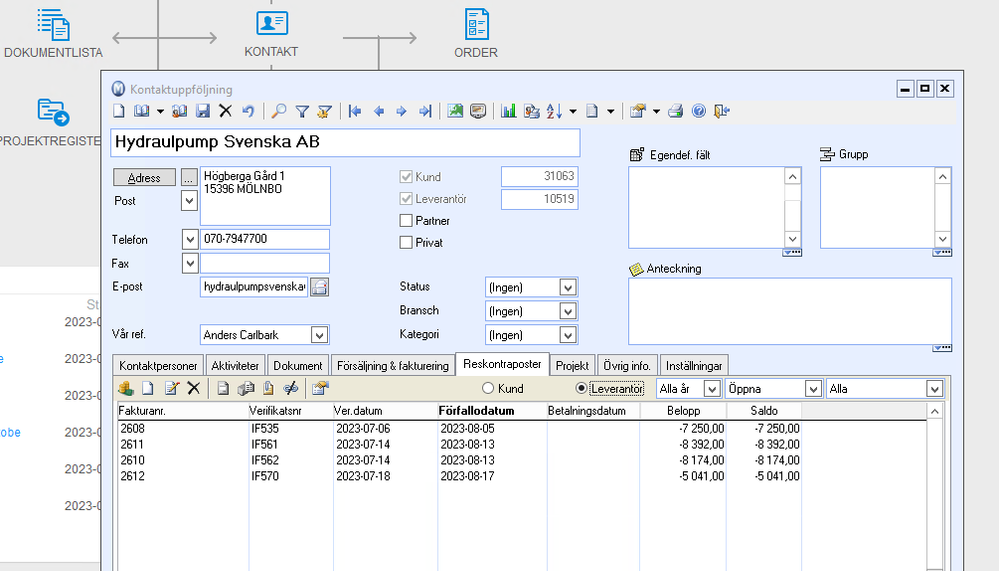Image resolution: width=999 pixels, height=571 pixels.
Task: Open the Telefon type dropdown
Action: (x=190, y=240)
